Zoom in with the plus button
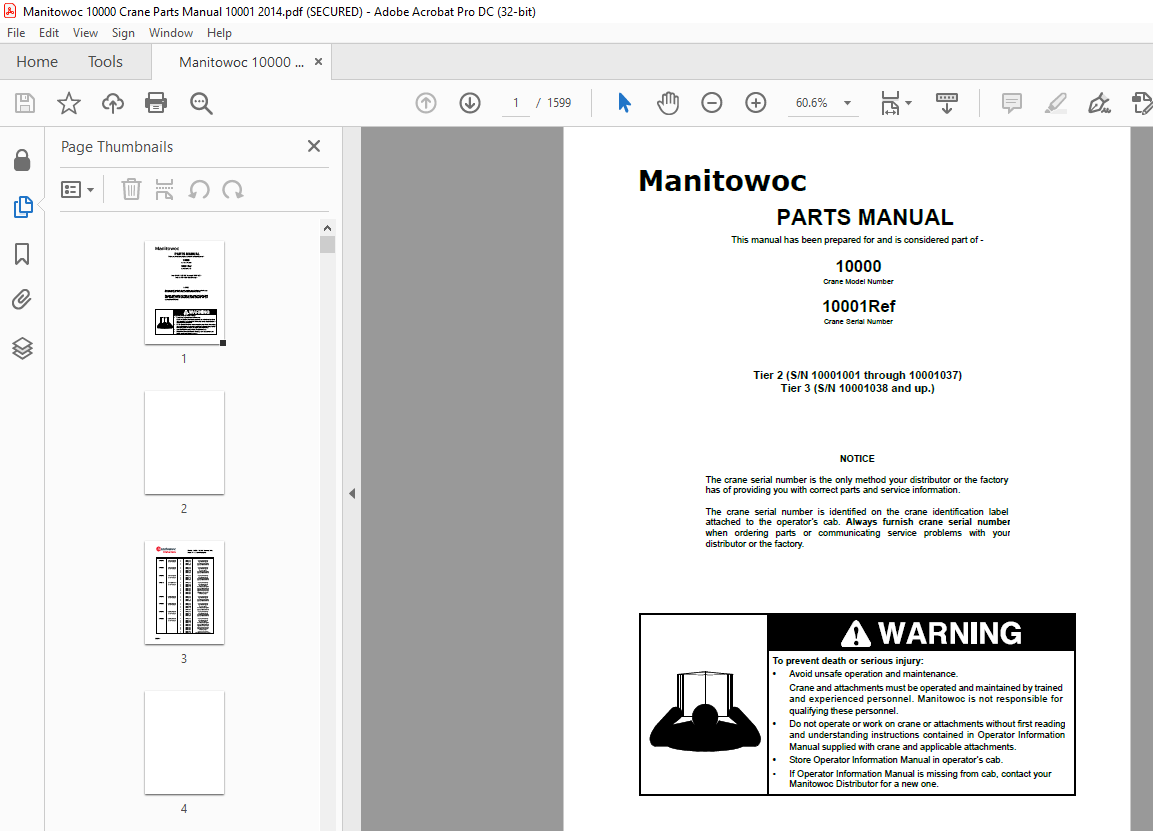This screenshot has width=1153, height=831. coord(756,103)
